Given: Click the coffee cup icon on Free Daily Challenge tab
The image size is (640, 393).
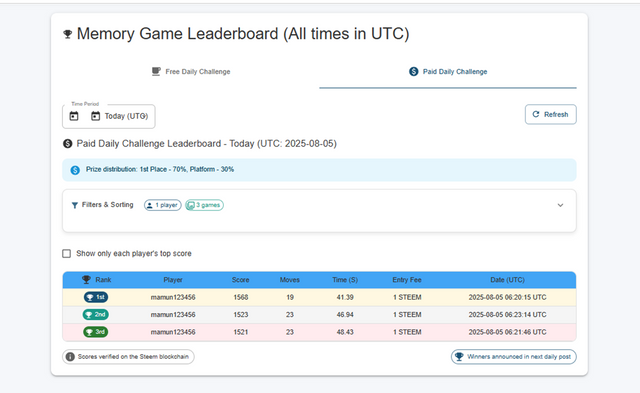Looking at the screenshot, I should tap(156, 72).
